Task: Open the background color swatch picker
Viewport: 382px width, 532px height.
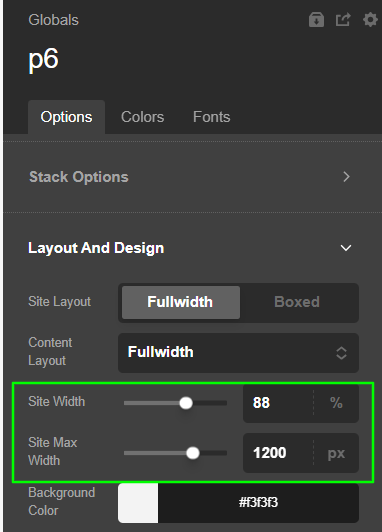Action: click(x=138, y=503)
